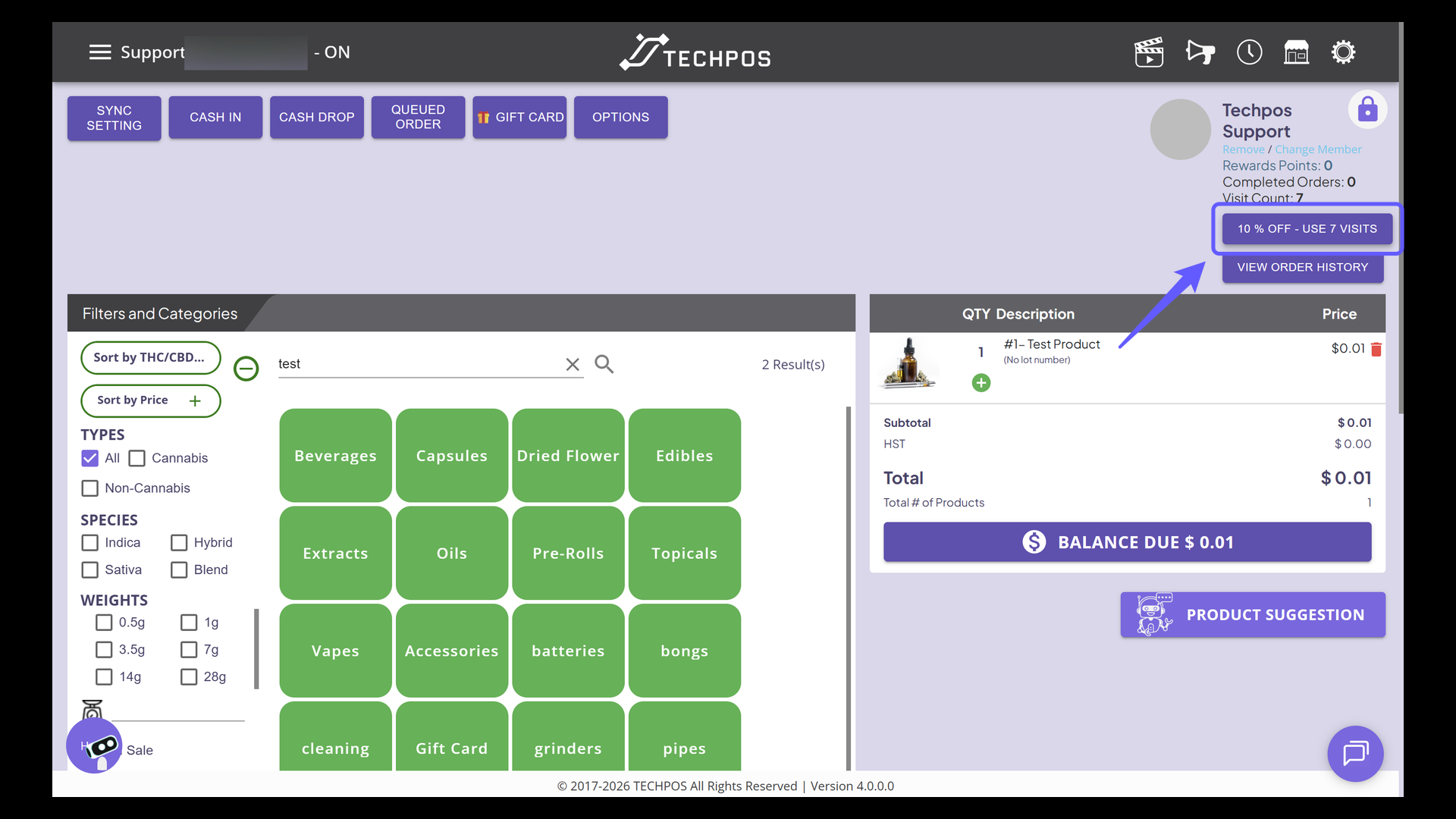Collapse filters with the minus circle
This screenshot has height=819, width=1456.
click(246, 369)
